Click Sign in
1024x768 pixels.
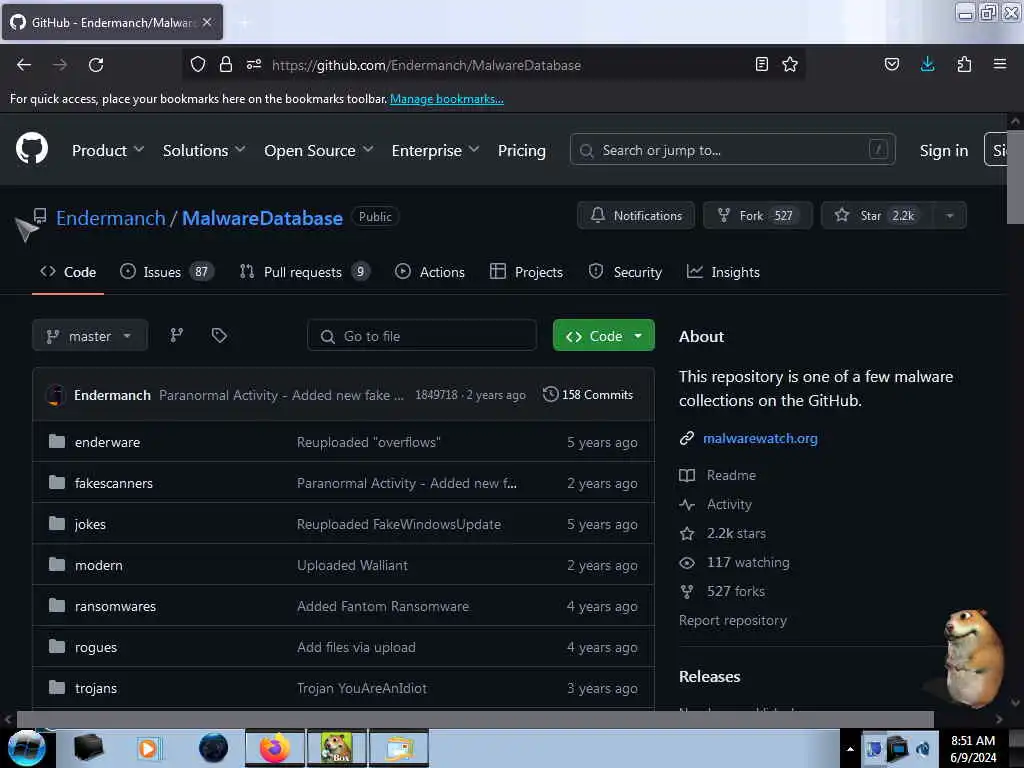point(944,150)
